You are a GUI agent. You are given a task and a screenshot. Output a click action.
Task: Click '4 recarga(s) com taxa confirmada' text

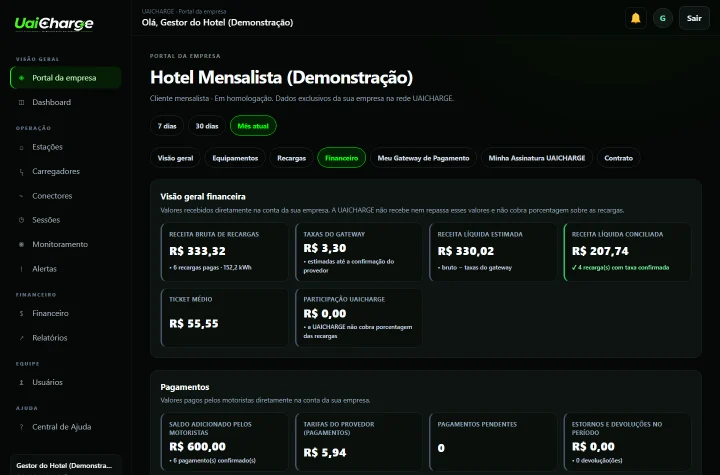point(620,267)
